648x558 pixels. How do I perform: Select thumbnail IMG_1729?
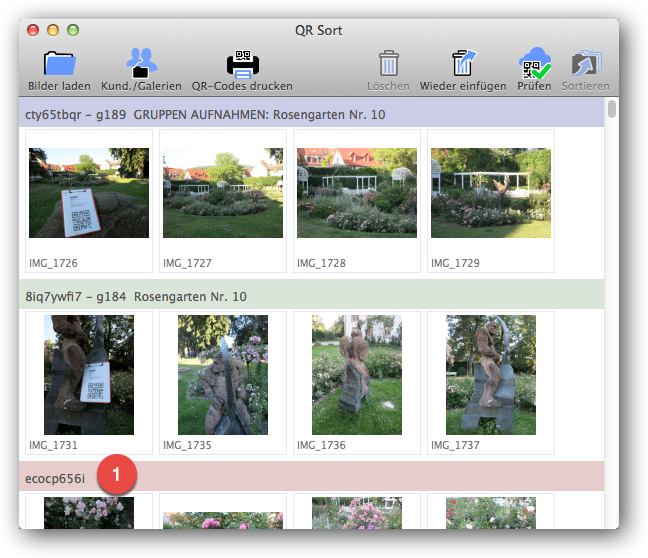491,193
